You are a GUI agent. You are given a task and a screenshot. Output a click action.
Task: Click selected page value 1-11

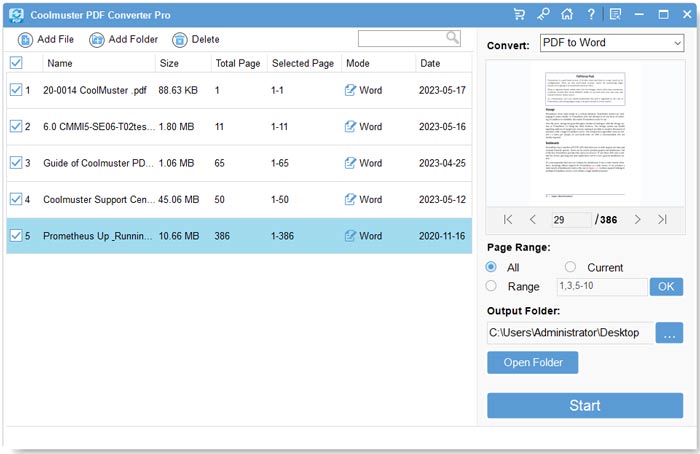click(279, 127)
